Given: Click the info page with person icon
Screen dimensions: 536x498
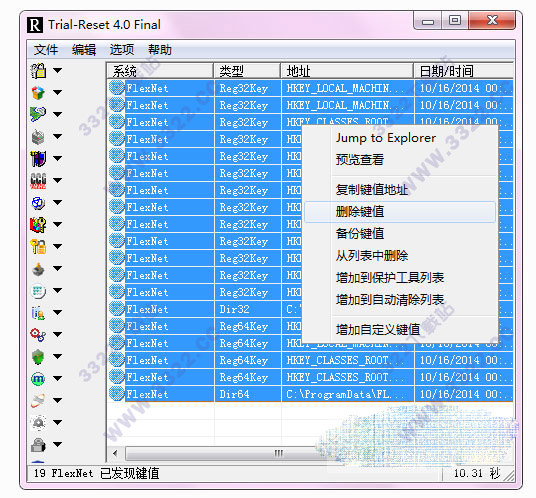Looking at the screenshot, I should click(38, 313).
